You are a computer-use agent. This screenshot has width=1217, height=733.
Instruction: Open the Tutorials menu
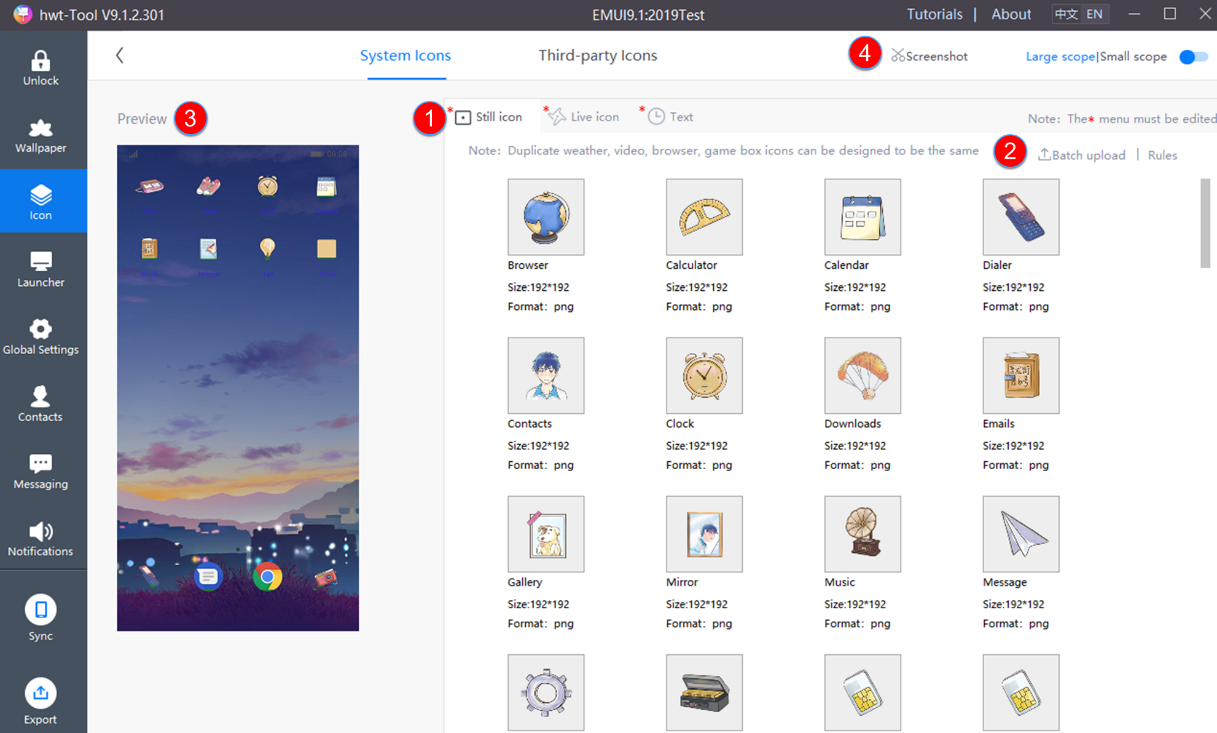click(934, 13)
